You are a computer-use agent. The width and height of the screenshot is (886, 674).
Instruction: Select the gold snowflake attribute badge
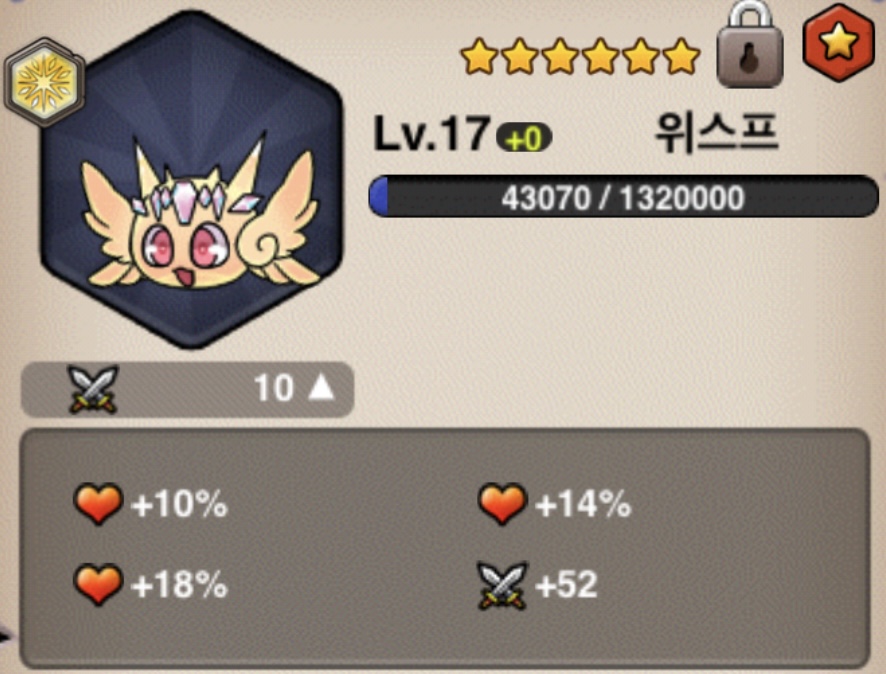45,82
